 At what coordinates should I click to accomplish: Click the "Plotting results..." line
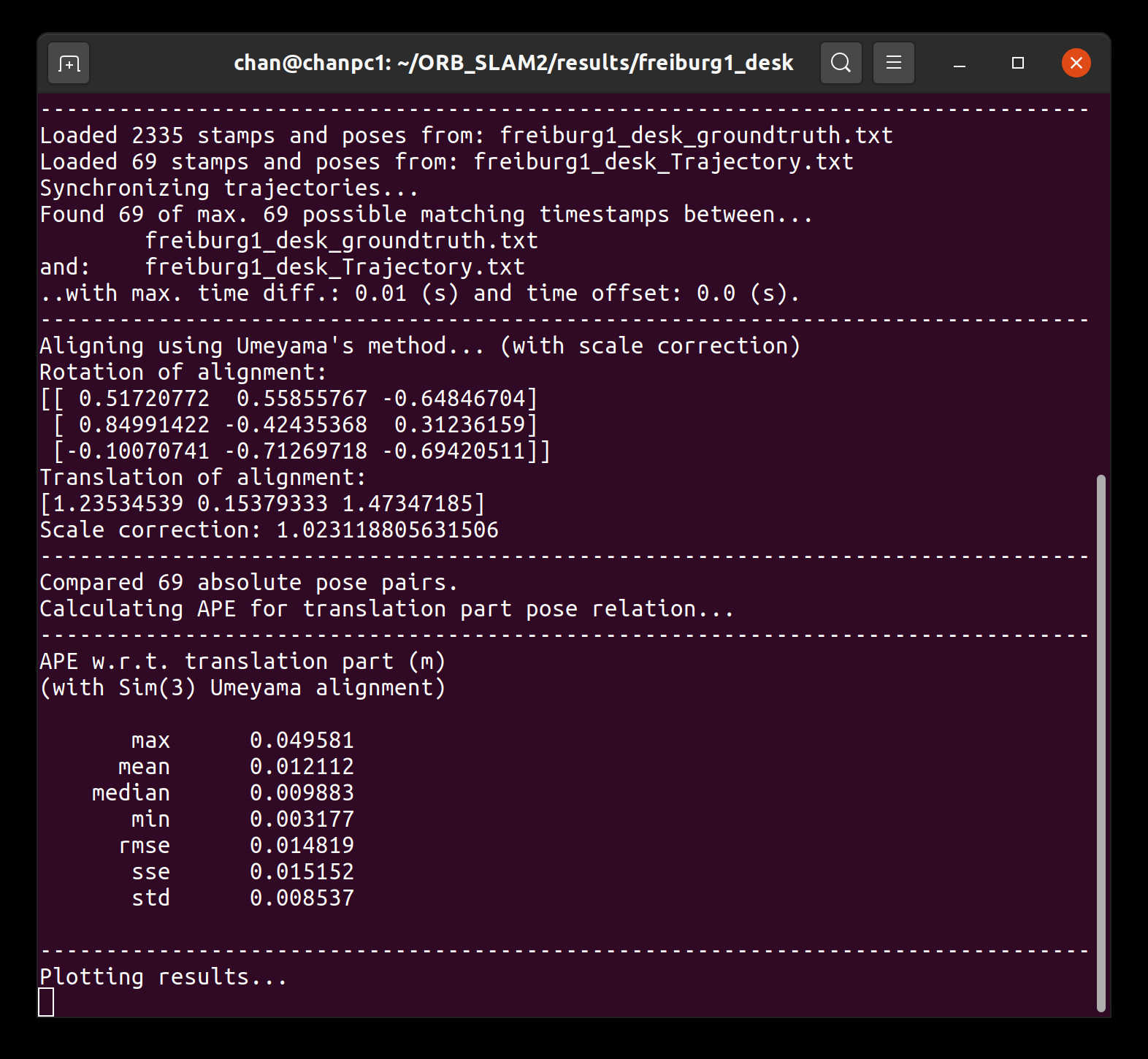(x=164, y=977)
